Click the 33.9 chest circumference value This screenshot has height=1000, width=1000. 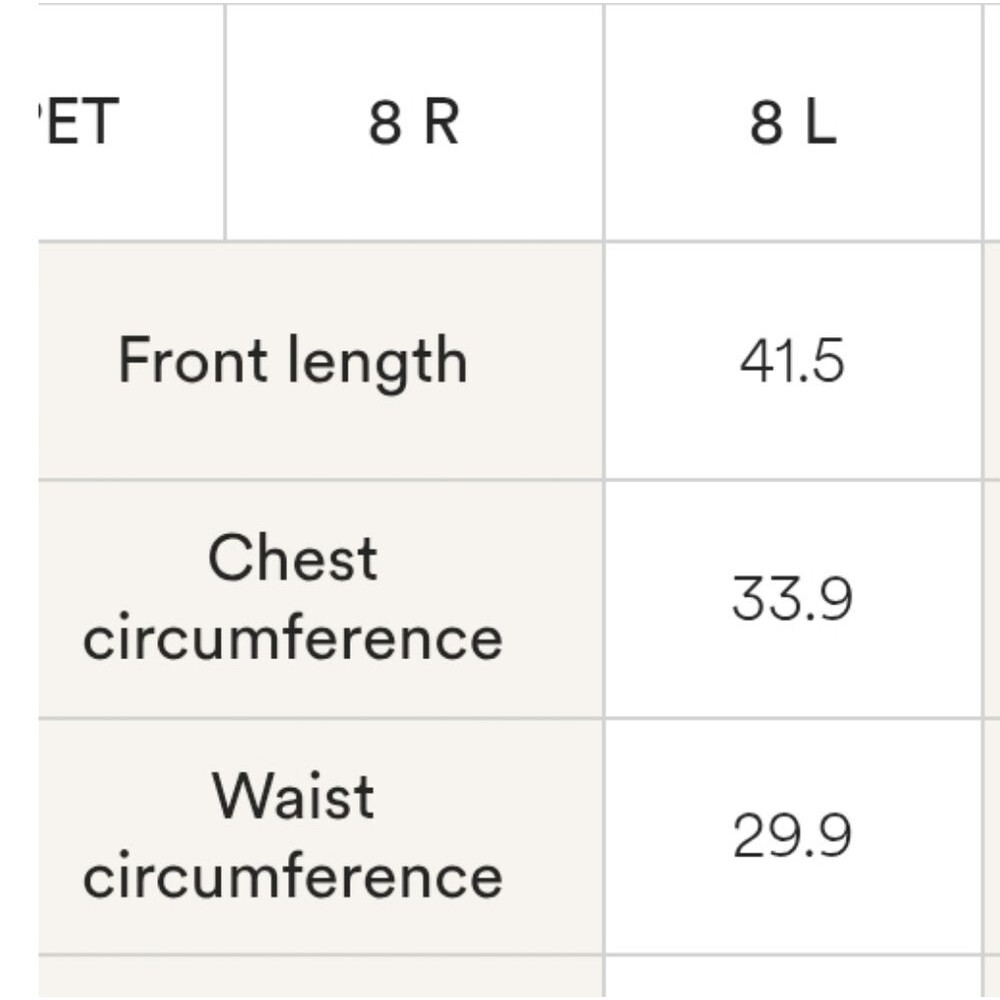(x=793, y=599)
